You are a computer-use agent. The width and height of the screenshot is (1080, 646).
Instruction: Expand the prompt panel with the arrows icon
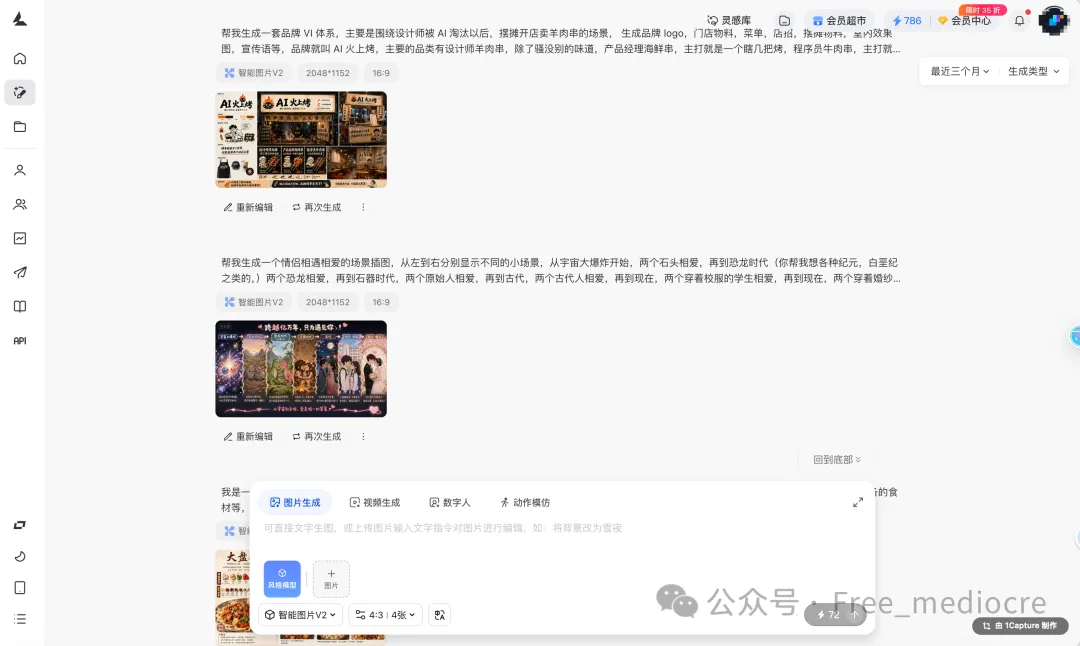[858, 503]
